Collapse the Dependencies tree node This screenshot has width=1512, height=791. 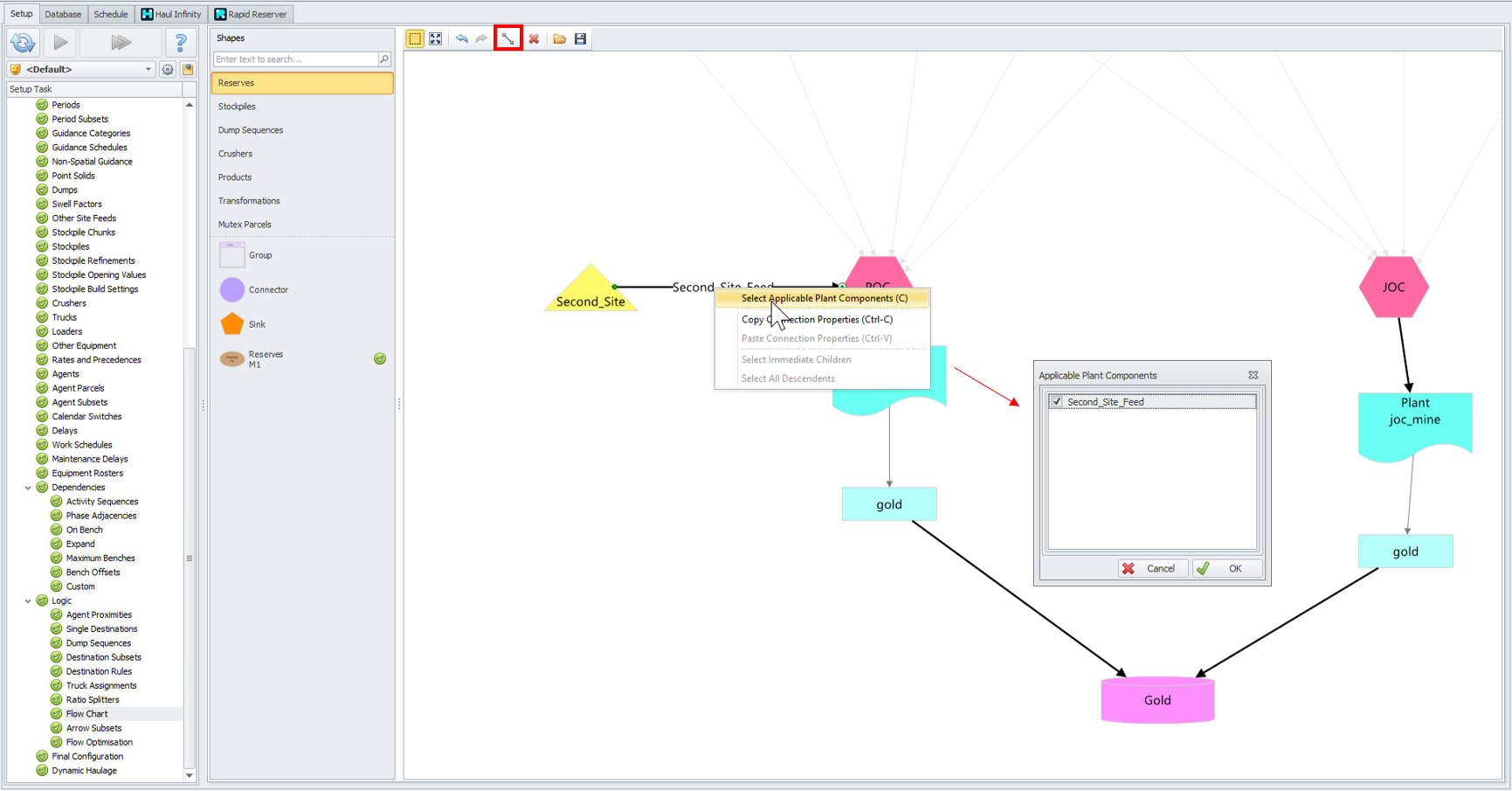tap(28, 488)
